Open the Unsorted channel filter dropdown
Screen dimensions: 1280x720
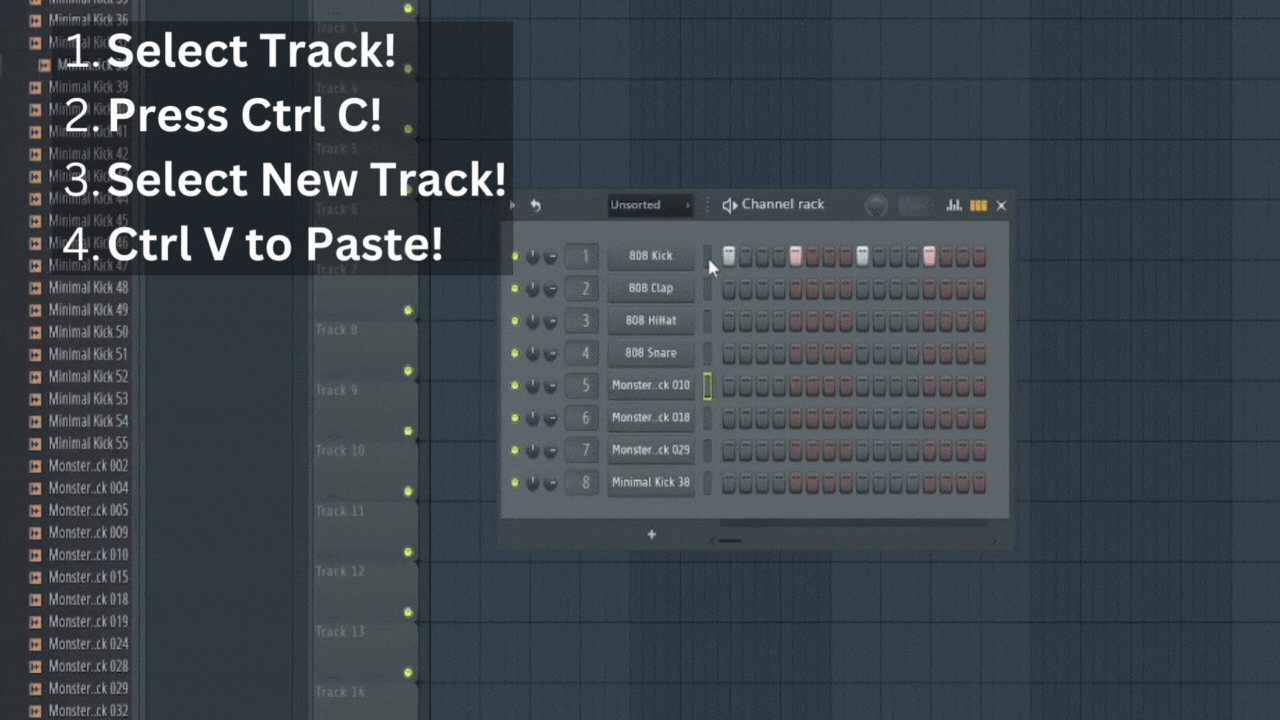650,205
